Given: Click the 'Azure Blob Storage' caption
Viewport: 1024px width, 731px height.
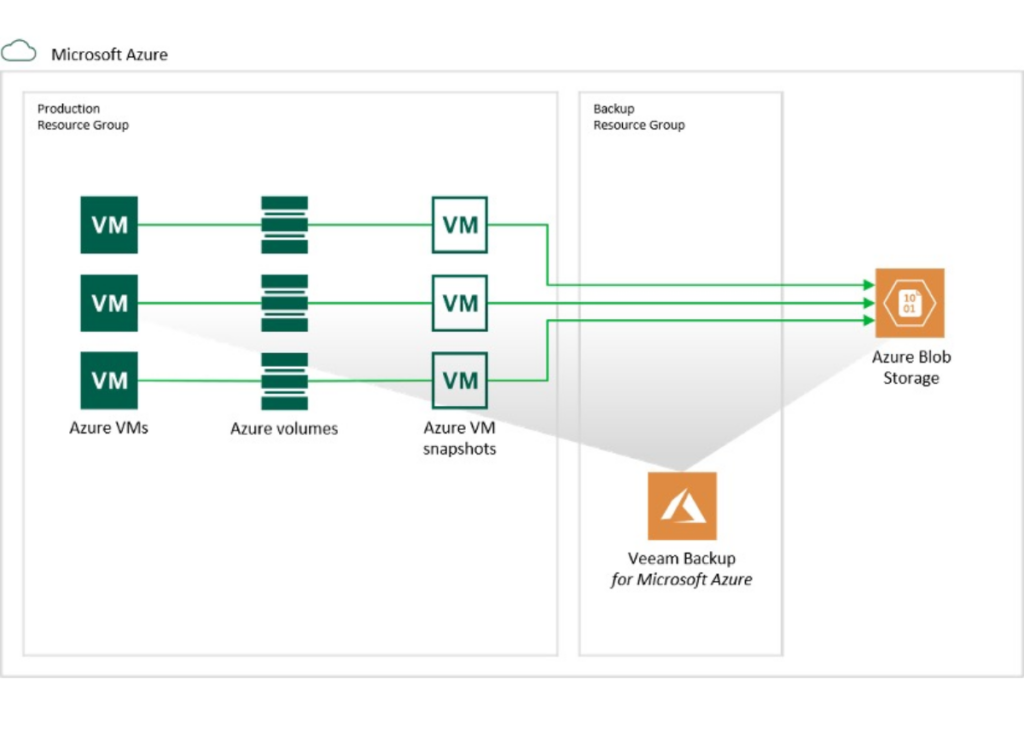Looking at the screenshot, I should (x=911, y=367).
